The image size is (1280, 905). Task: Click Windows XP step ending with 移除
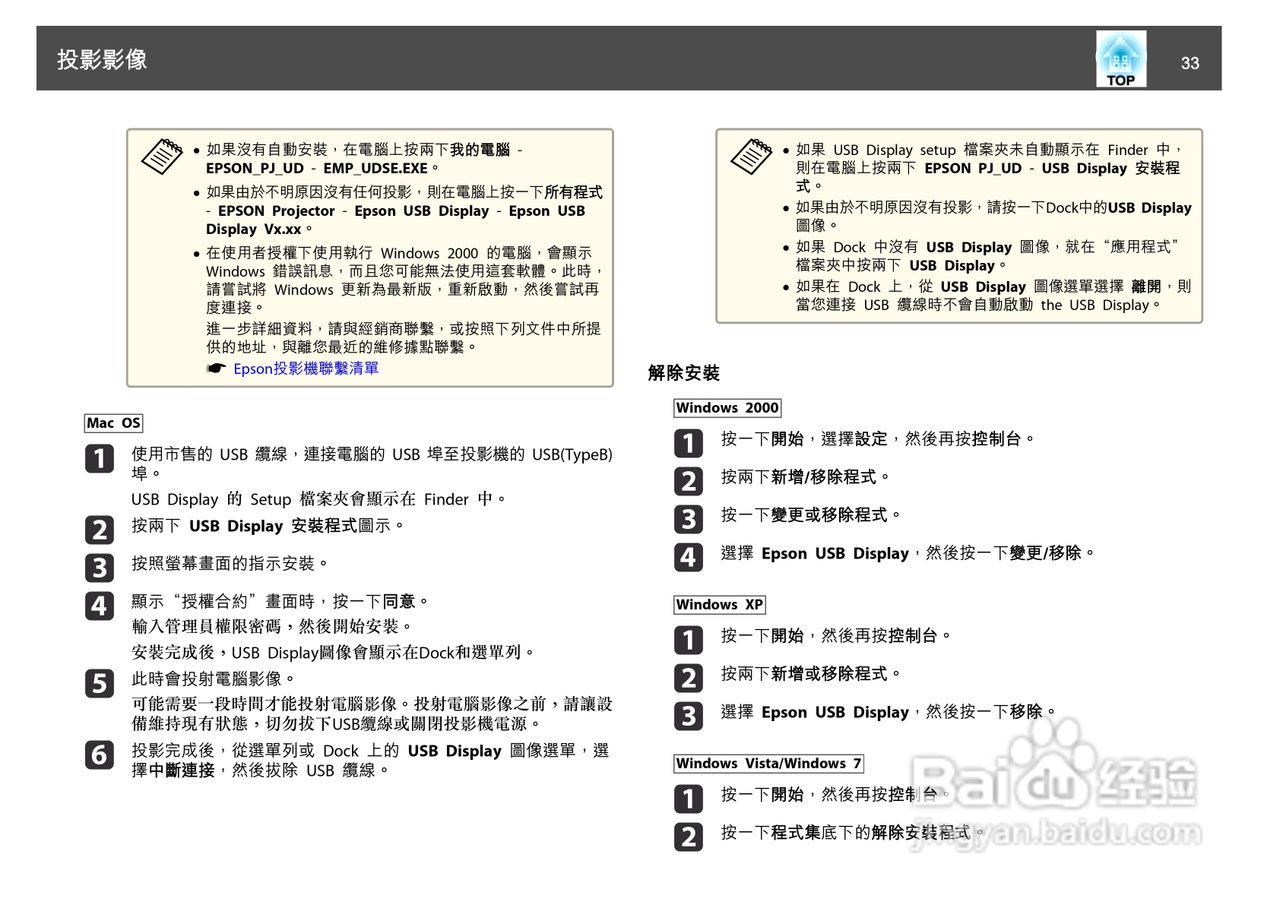889,712
